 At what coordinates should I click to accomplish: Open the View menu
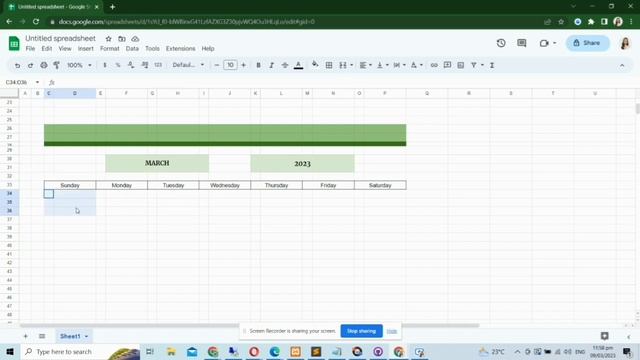65,49
